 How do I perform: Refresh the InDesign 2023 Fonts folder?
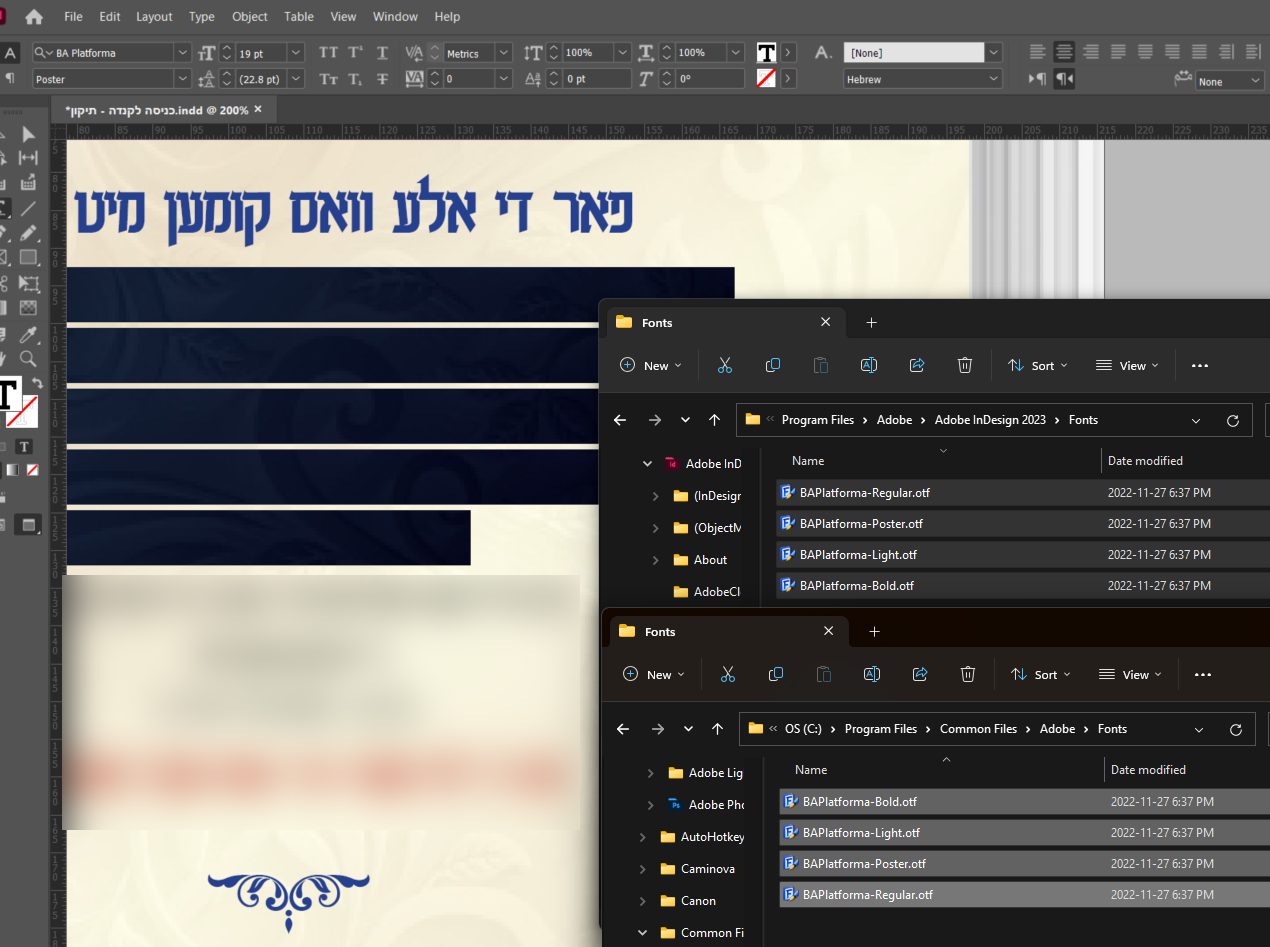(x=1232, y=420)
